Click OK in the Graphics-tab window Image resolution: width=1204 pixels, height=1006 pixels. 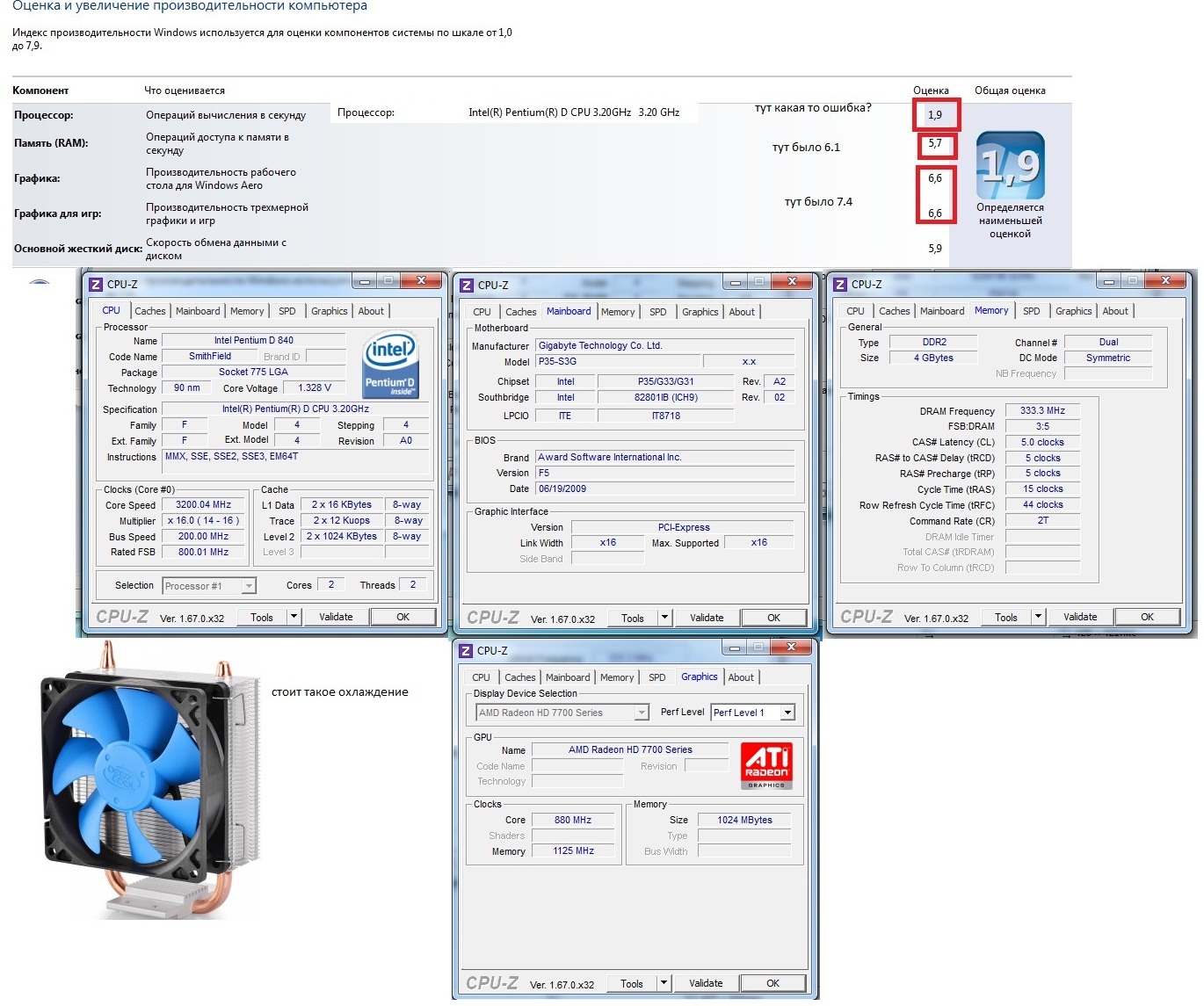(x=773, y=984)
